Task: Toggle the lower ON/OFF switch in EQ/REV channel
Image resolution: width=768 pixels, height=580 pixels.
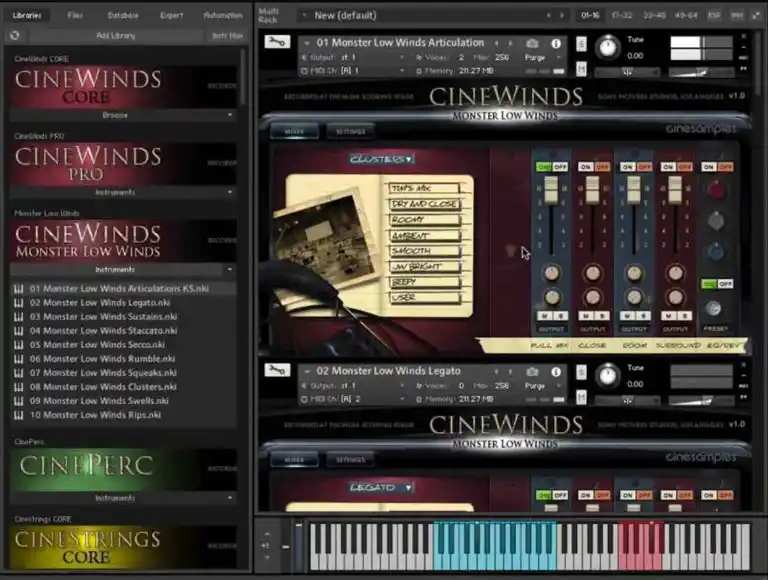Action: (x=718, y=284)
